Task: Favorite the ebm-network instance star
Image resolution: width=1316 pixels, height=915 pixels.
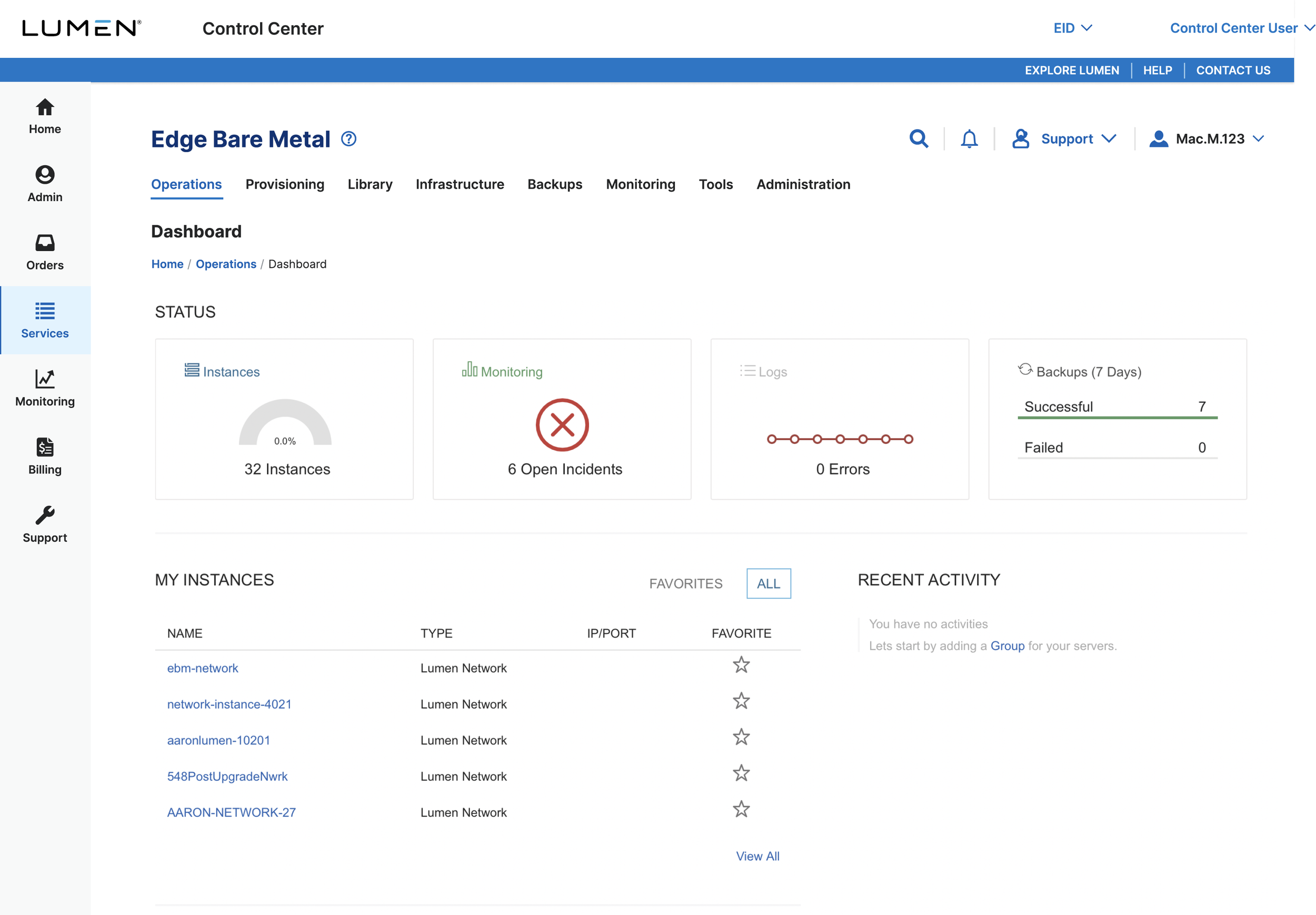Action: pyautogui.click(x=741, y=665)
